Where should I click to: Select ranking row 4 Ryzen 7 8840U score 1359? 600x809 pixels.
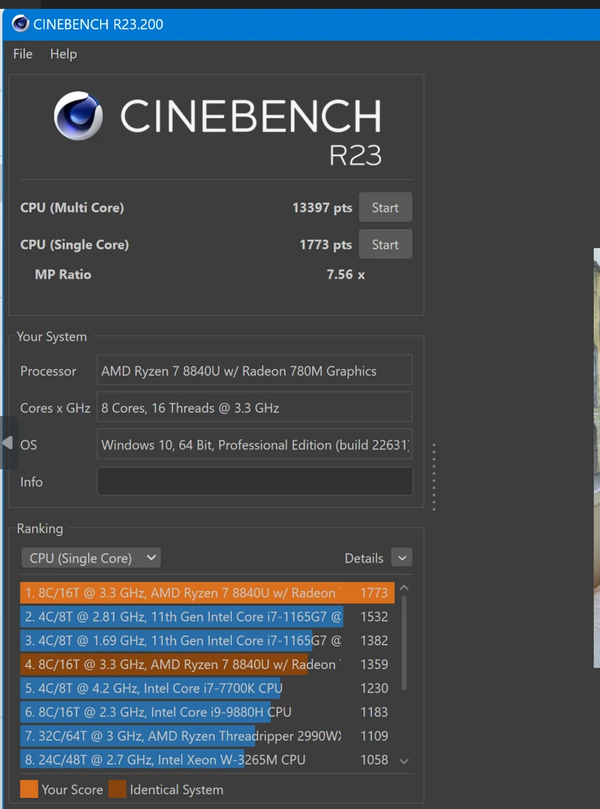[x=207, y=664]
